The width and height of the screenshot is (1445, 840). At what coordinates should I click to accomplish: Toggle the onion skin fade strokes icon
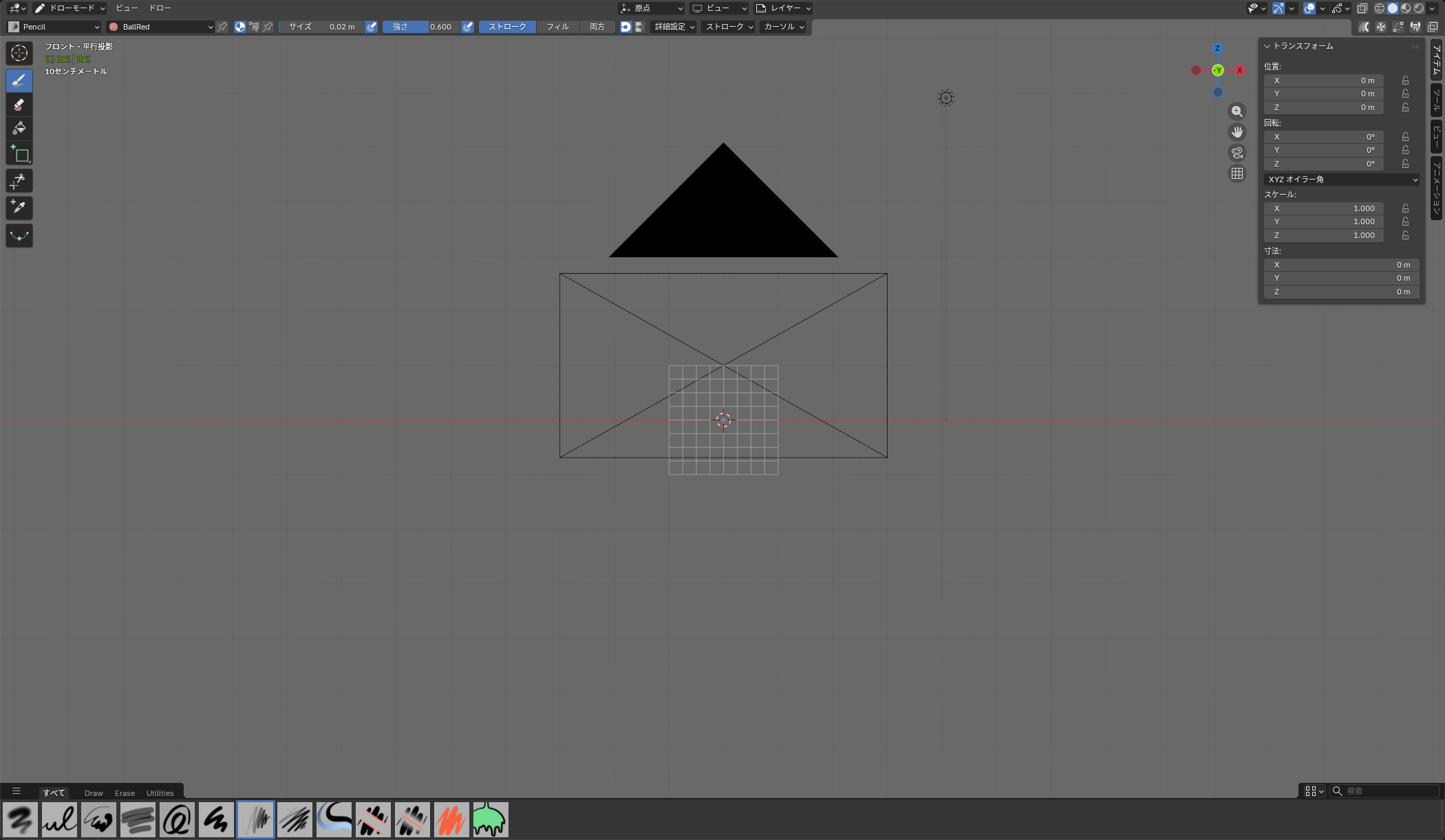pos(1364,27)
